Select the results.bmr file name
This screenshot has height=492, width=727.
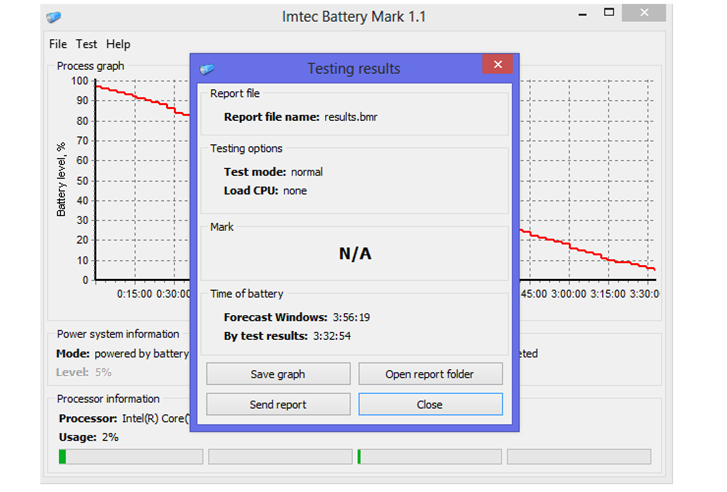click(351, 117)
